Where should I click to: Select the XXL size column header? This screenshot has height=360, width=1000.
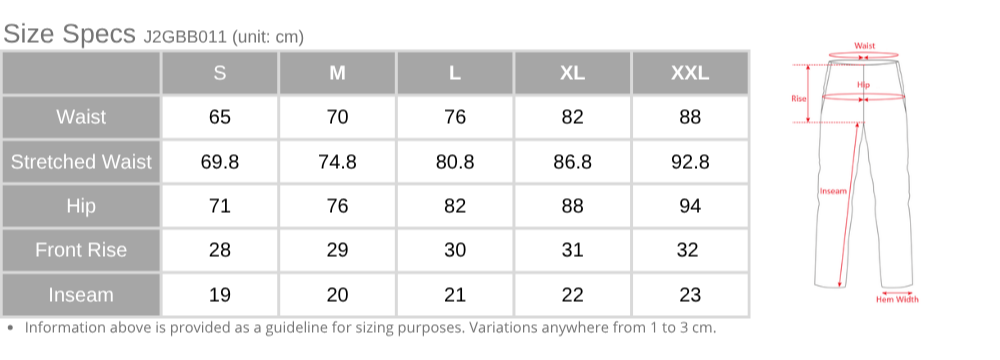[x=690, y=73]
